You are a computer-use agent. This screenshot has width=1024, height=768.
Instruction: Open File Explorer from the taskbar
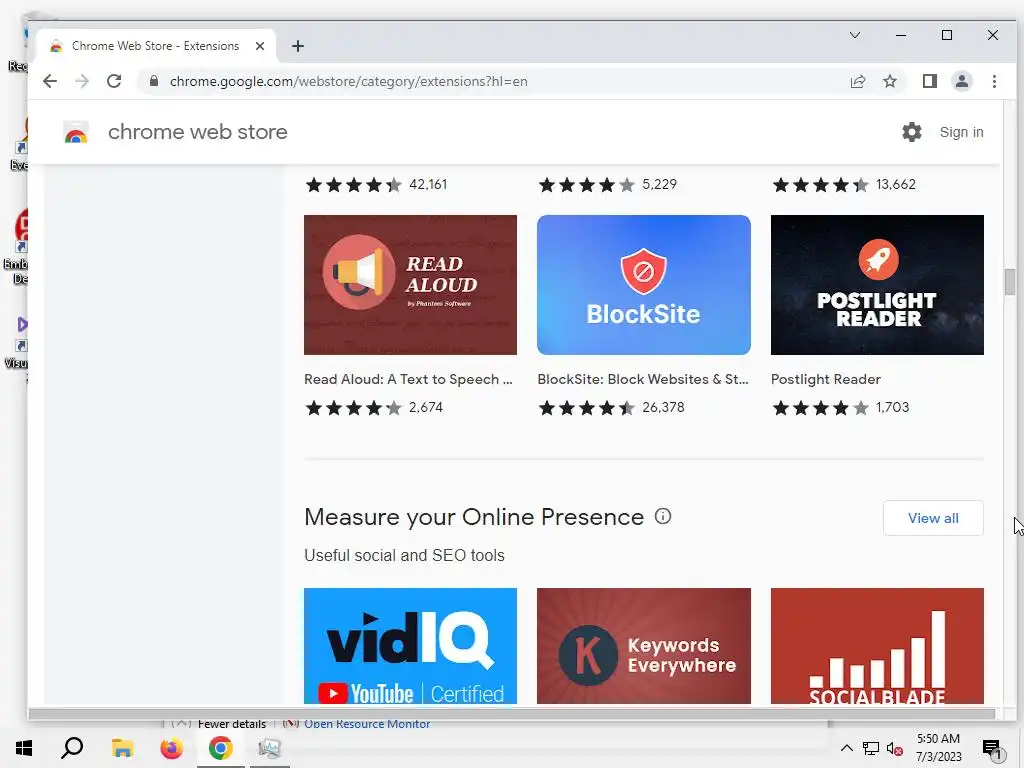[x=122, y=748]
